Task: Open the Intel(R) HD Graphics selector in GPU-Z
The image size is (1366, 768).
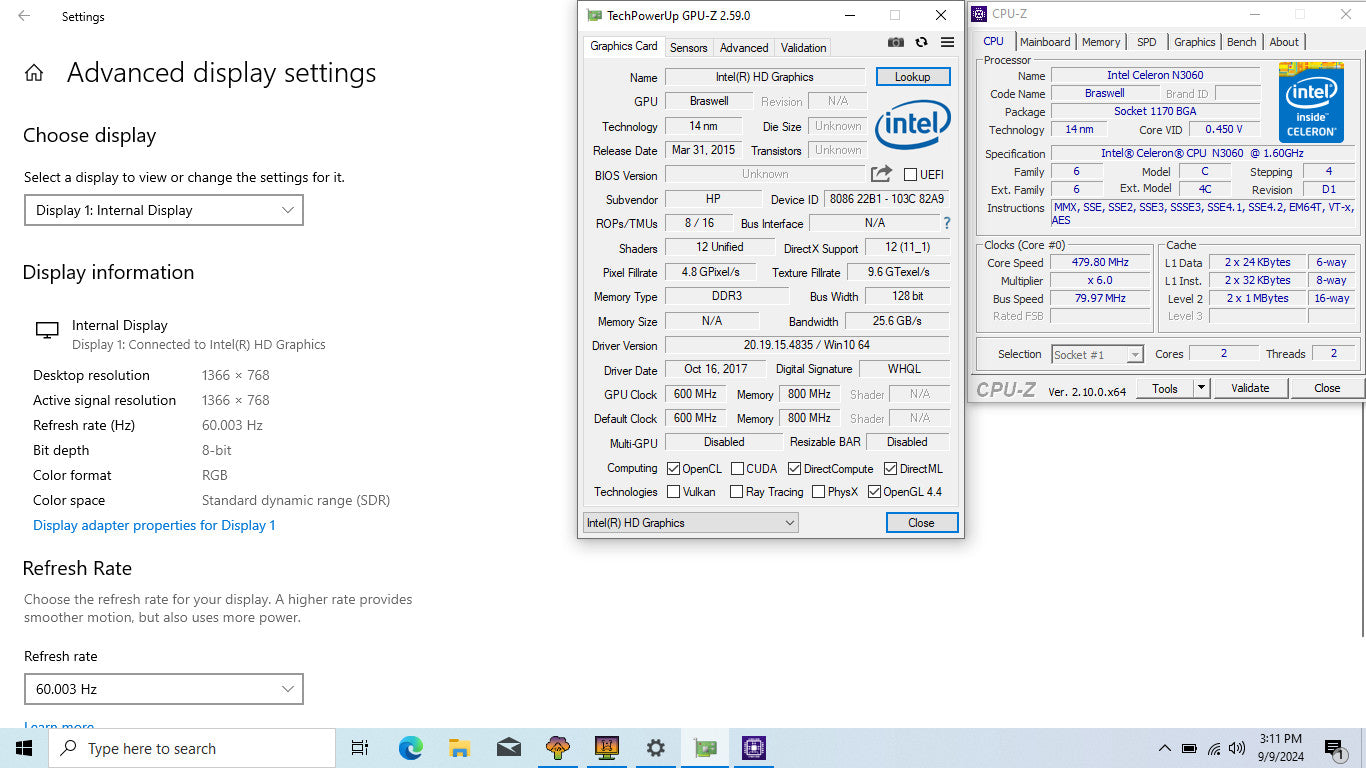Action: [691, 523]
